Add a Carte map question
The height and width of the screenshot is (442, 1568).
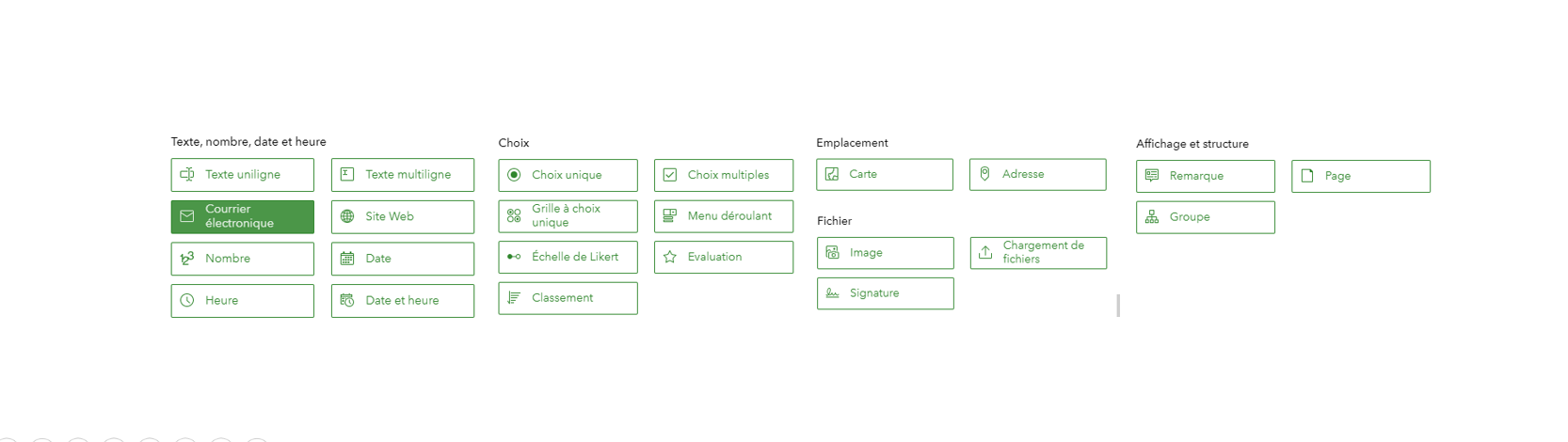coord(885,174)
